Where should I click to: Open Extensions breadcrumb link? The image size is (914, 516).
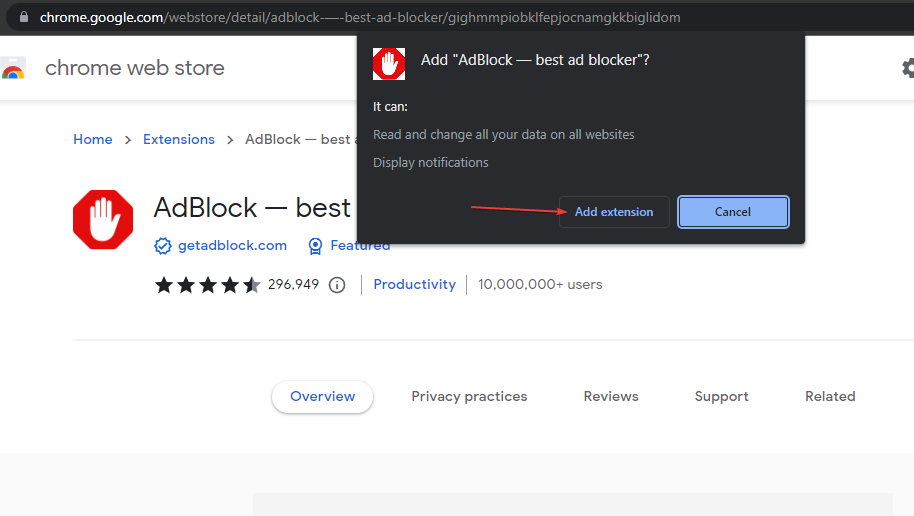coord(179,139)
